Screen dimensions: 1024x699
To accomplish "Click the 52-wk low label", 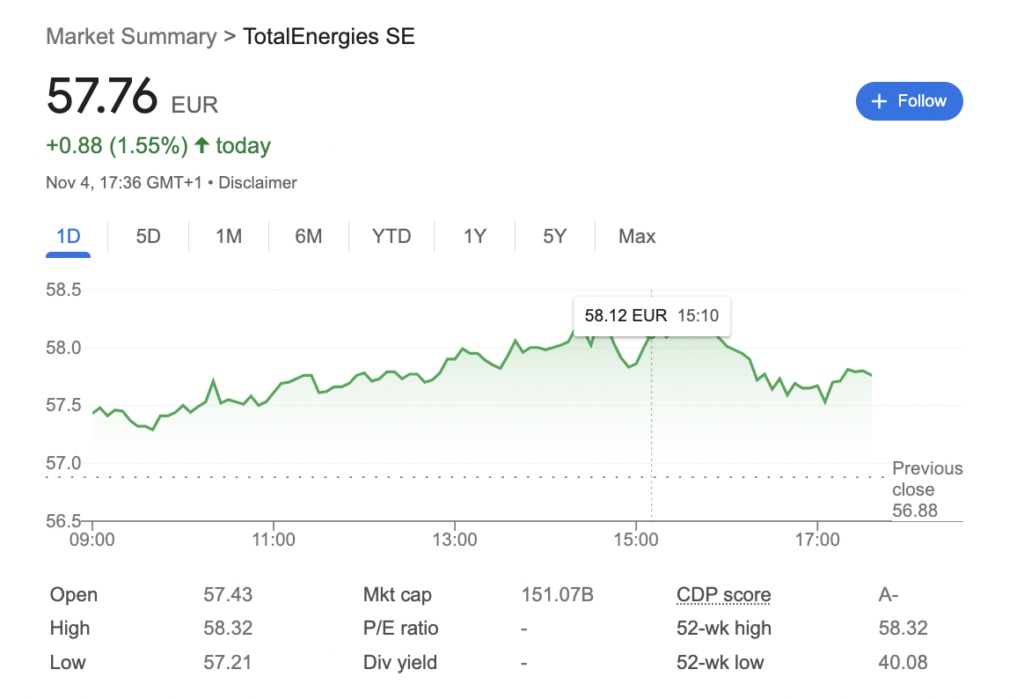I will point(720,662).
